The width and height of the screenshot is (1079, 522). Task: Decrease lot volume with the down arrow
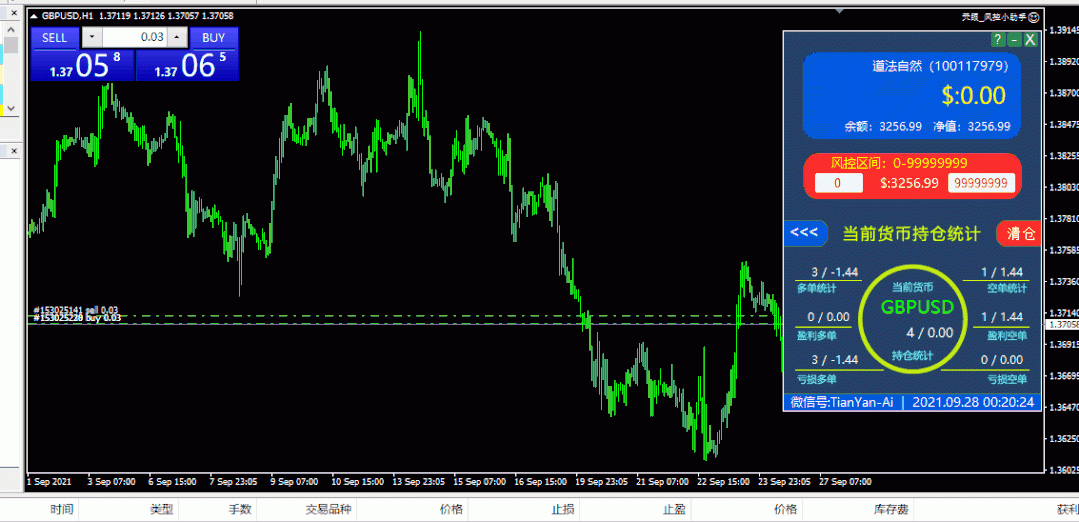pos(91,37)
